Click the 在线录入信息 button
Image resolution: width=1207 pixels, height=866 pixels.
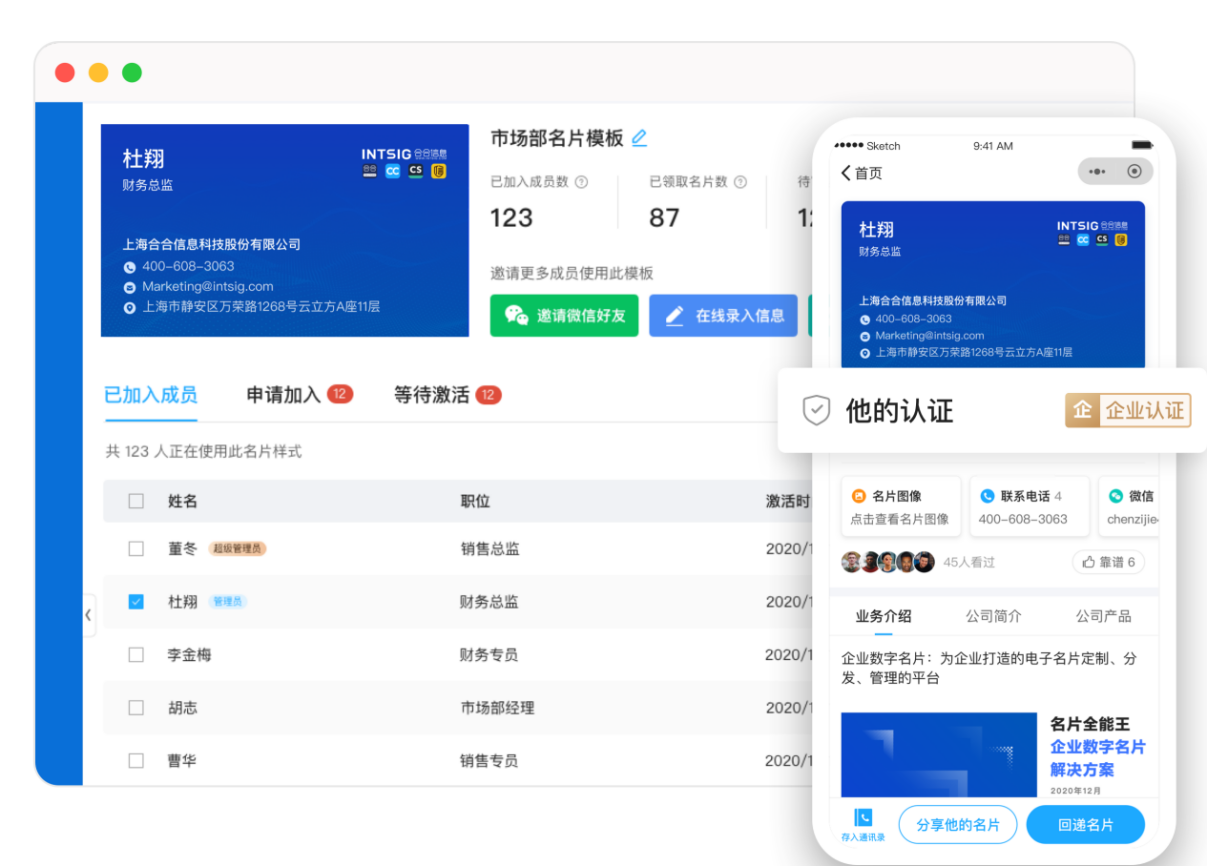coord(723,315)
